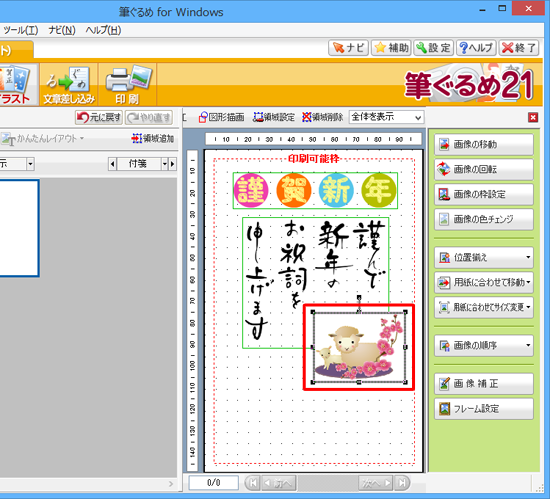The image size is (550, 499).
Task: Click the orange tab ending in ト)
Action: point(16,50)
